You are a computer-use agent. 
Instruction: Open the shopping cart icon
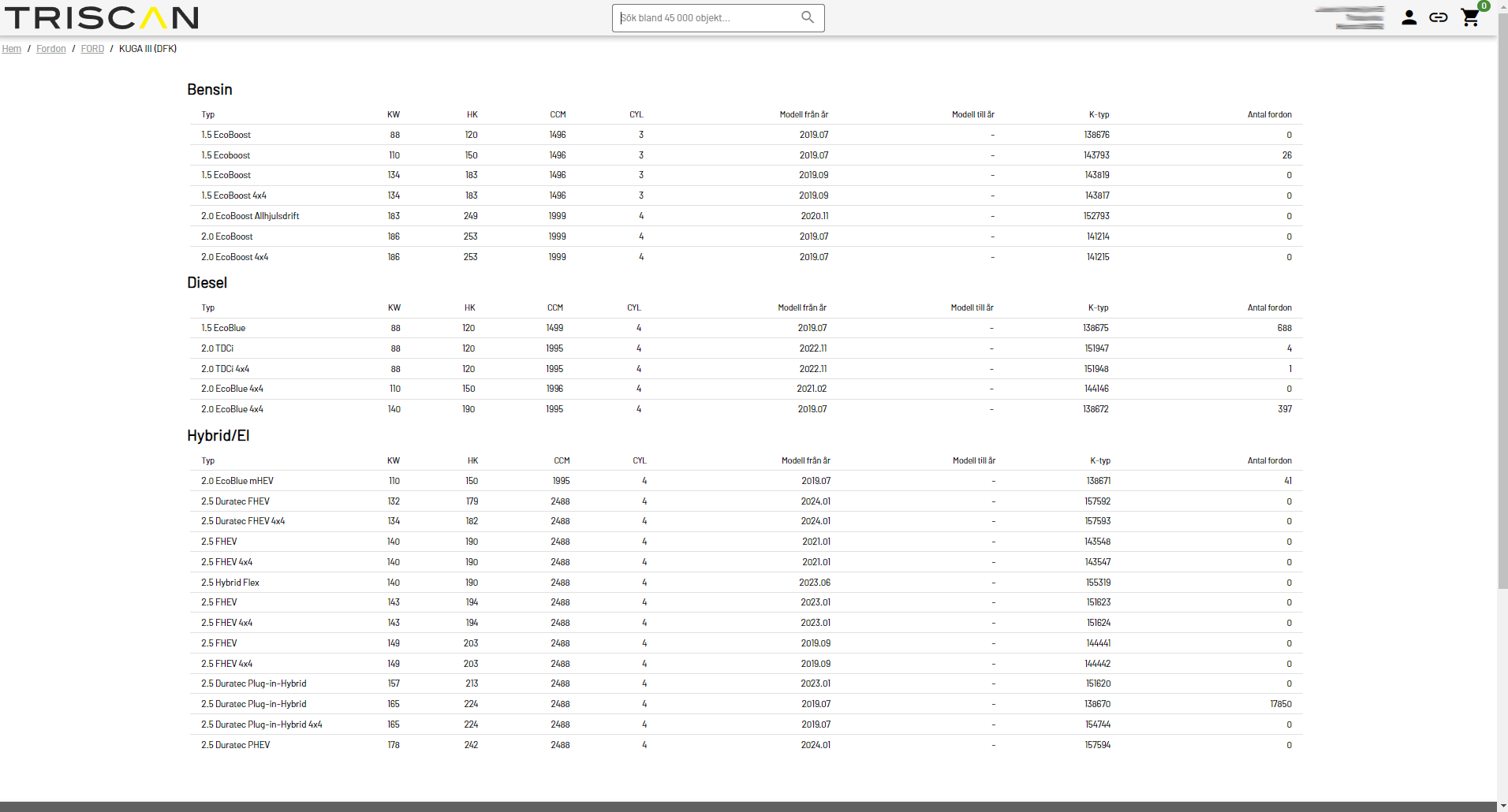[1471, 17]
